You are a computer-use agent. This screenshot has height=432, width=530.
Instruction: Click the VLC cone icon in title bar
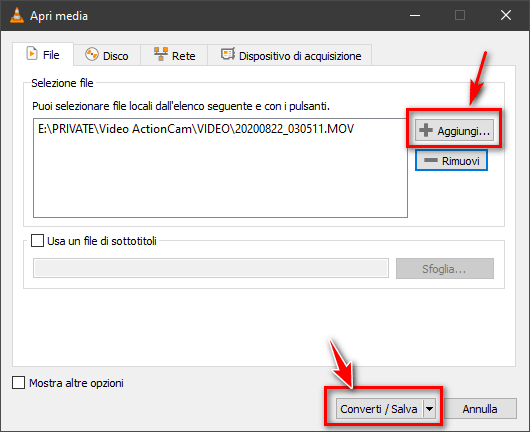point(17,15)
